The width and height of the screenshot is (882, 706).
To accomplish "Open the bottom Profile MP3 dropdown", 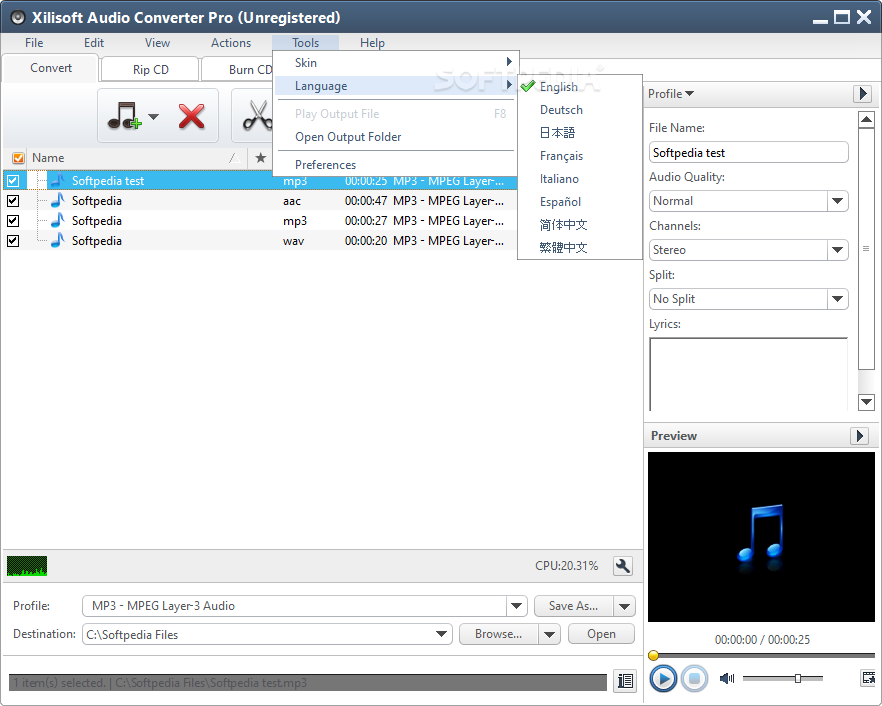I will (516, 606).
